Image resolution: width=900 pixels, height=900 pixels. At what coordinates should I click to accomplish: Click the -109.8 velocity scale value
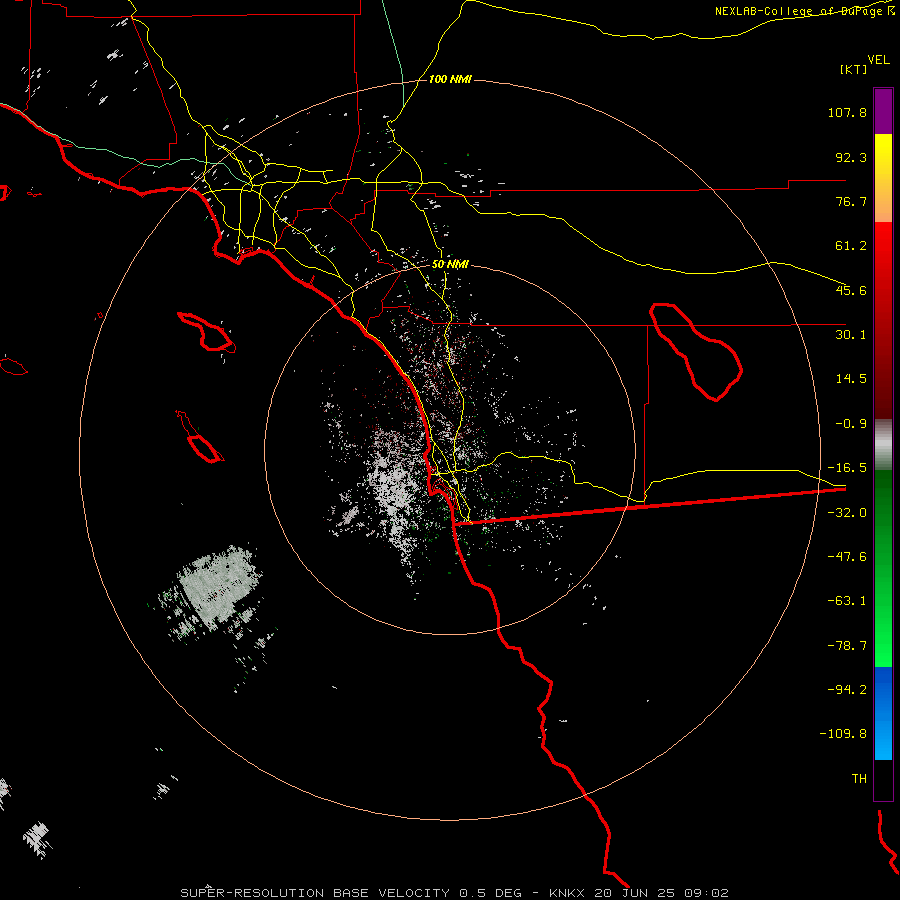click(843, 734)
